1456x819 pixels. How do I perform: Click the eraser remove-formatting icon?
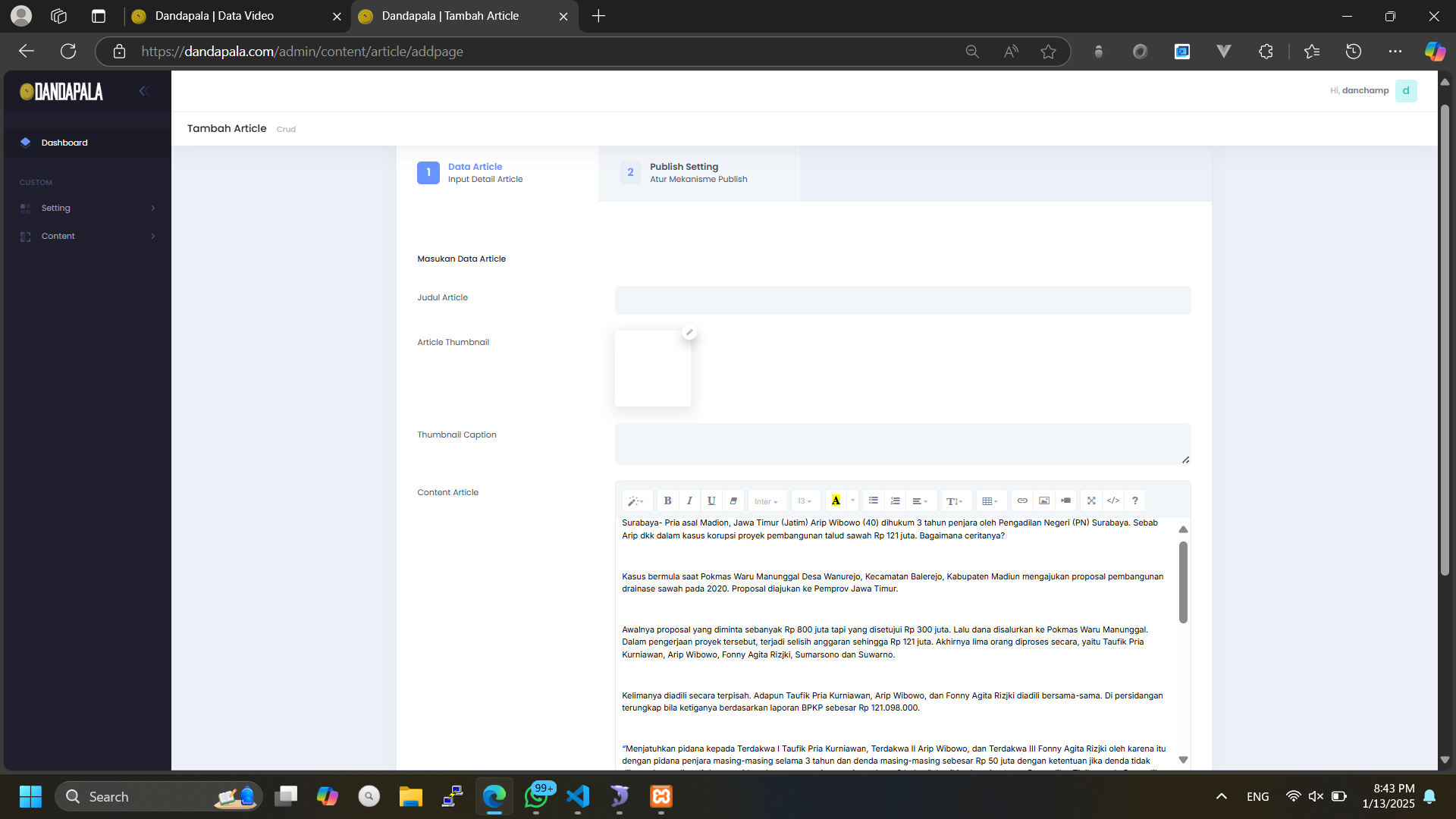733,501
